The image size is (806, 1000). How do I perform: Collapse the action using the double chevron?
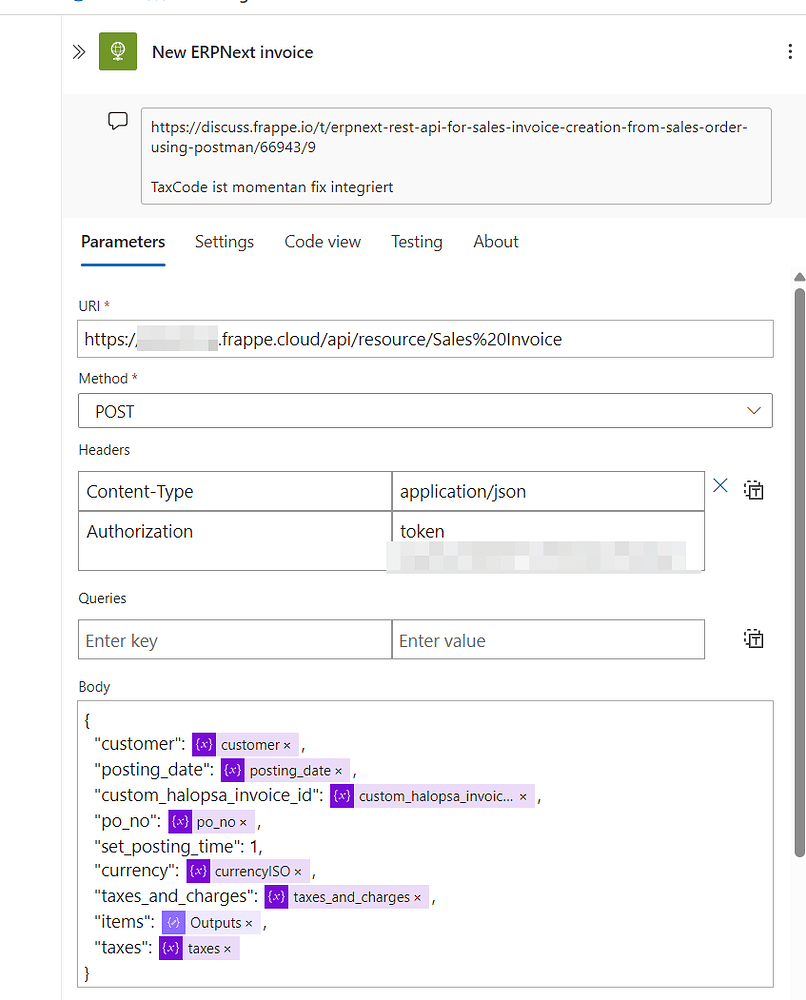point(79,52)
